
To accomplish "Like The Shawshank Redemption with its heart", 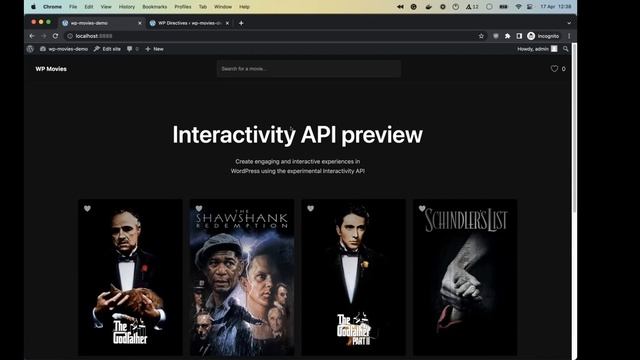I will pyautogui.click(x=199, y=209).
